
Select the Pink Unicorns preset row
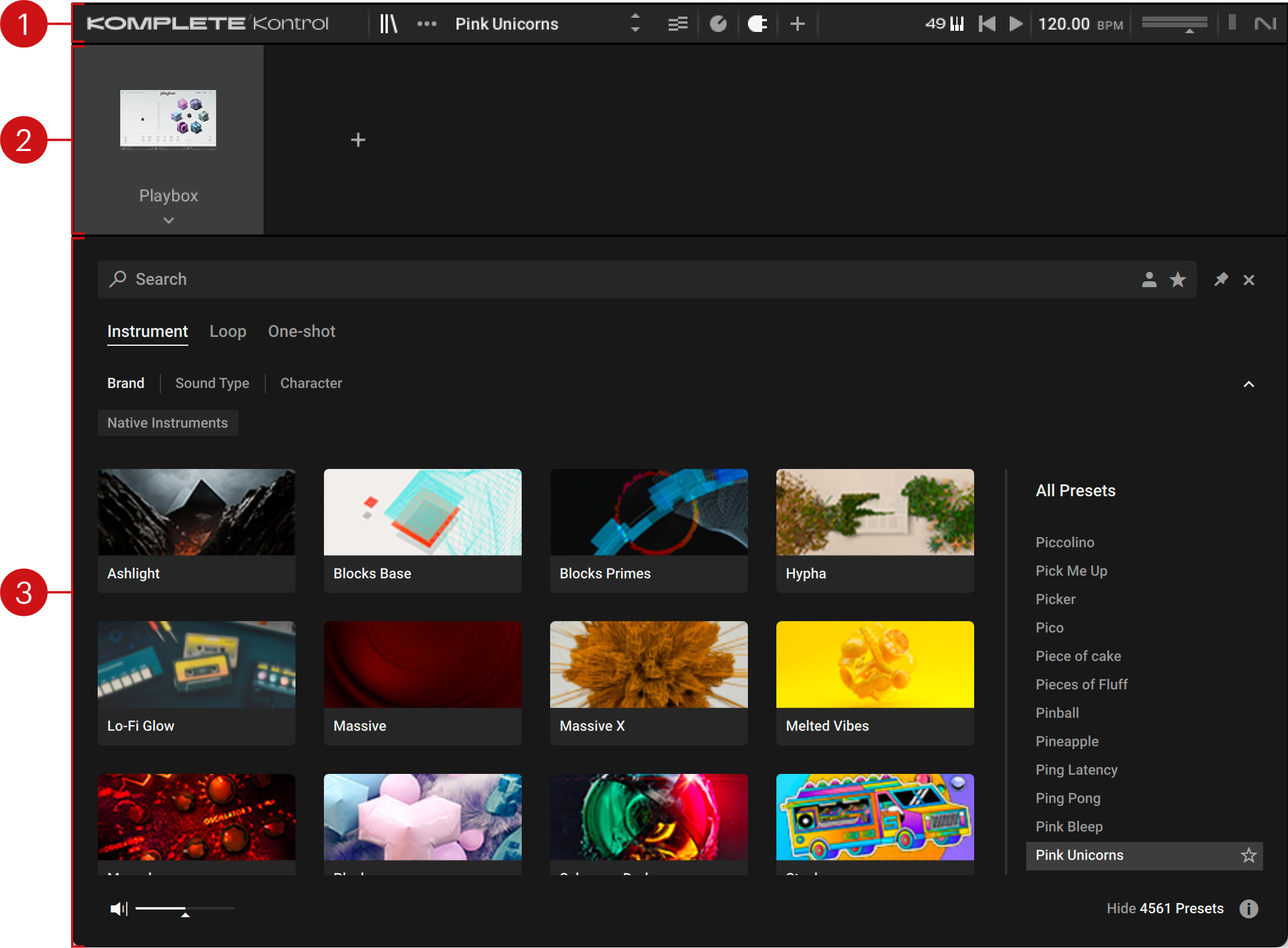[x=1144, y=856]
